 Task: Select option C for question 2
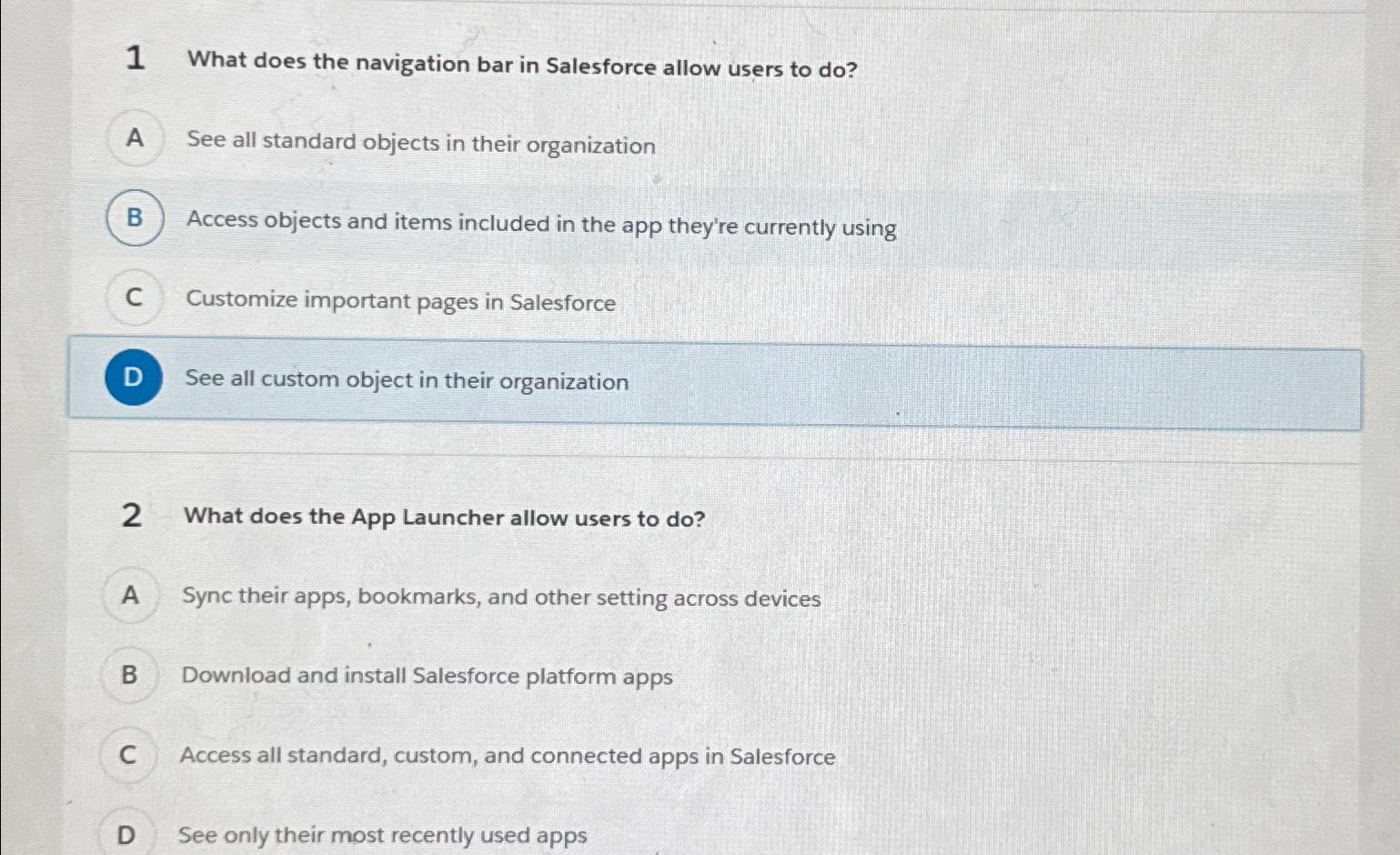point(128,754)
